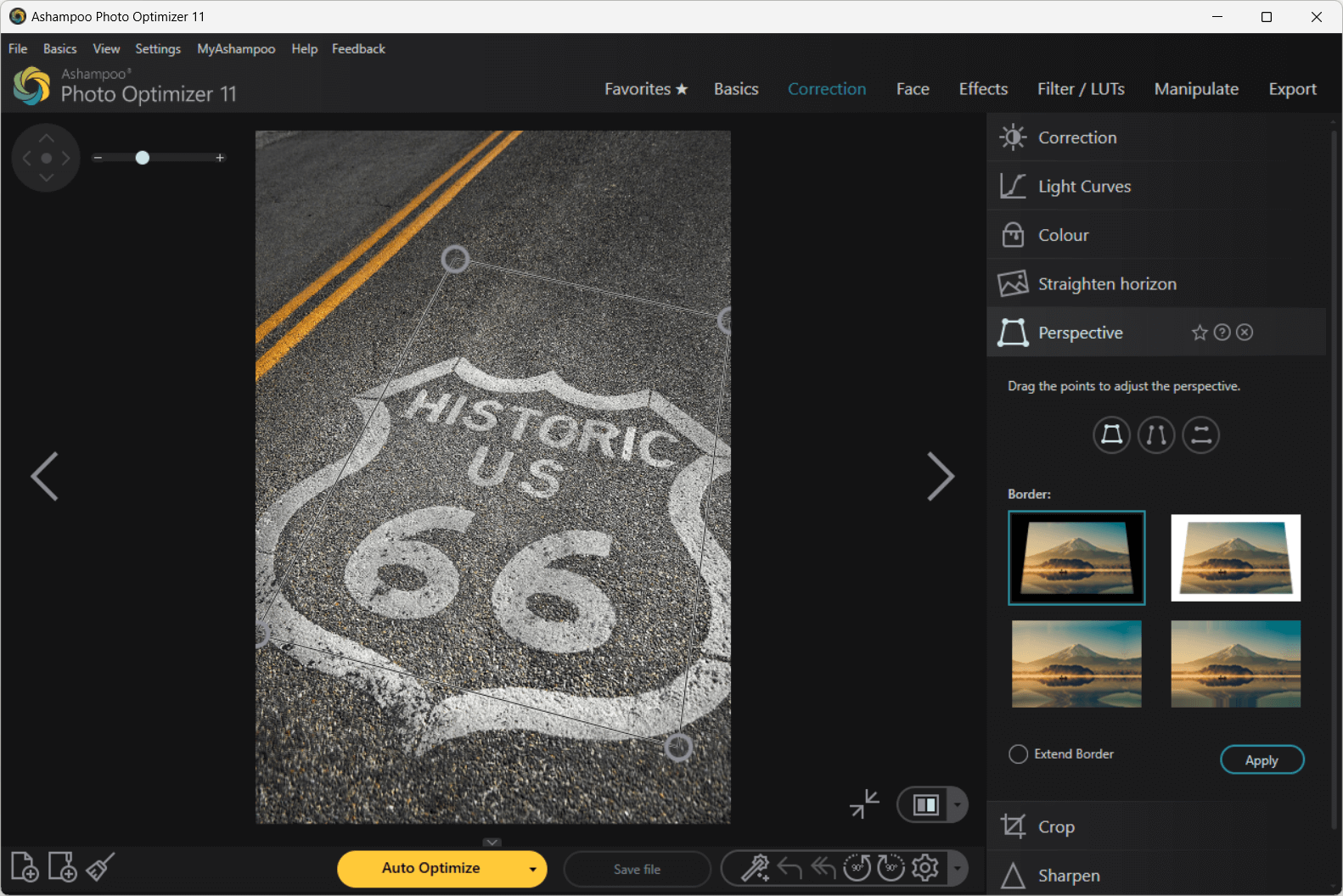Switch to the Effects tab
The width and height of the screenshot is (1343, 896).
982,89
